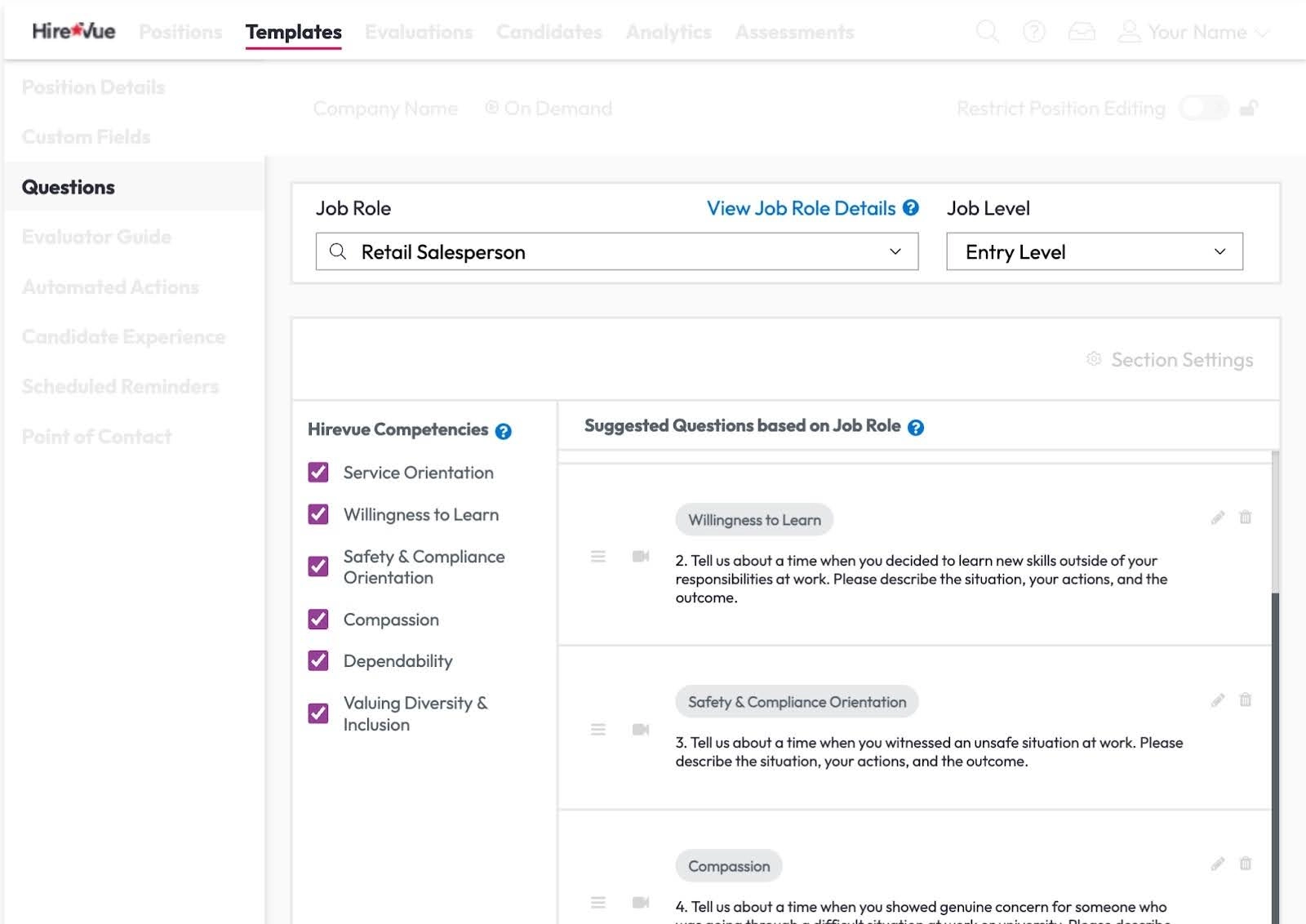Screen dimensions: 1306x924
Task: Click question 3 text about unsafe situation
Action: click(929, 752)
